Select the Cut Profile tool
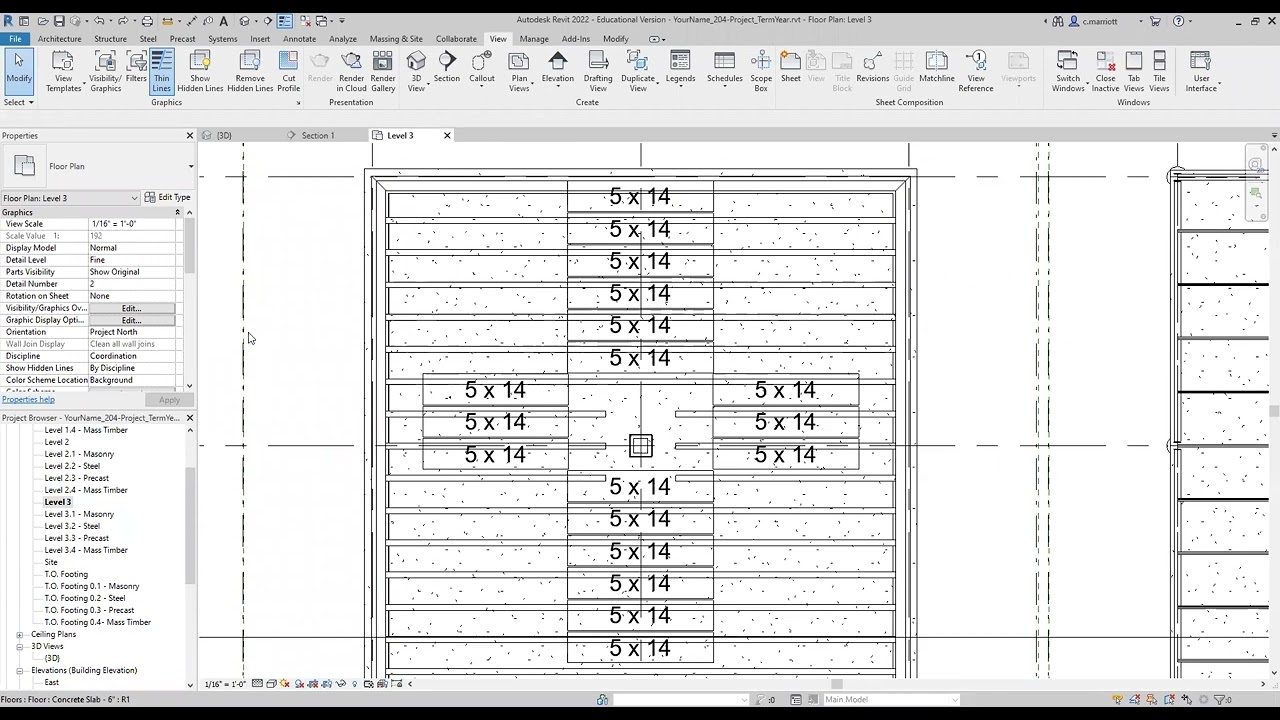This screenshot has width=1280, height=720. point(289,70)
